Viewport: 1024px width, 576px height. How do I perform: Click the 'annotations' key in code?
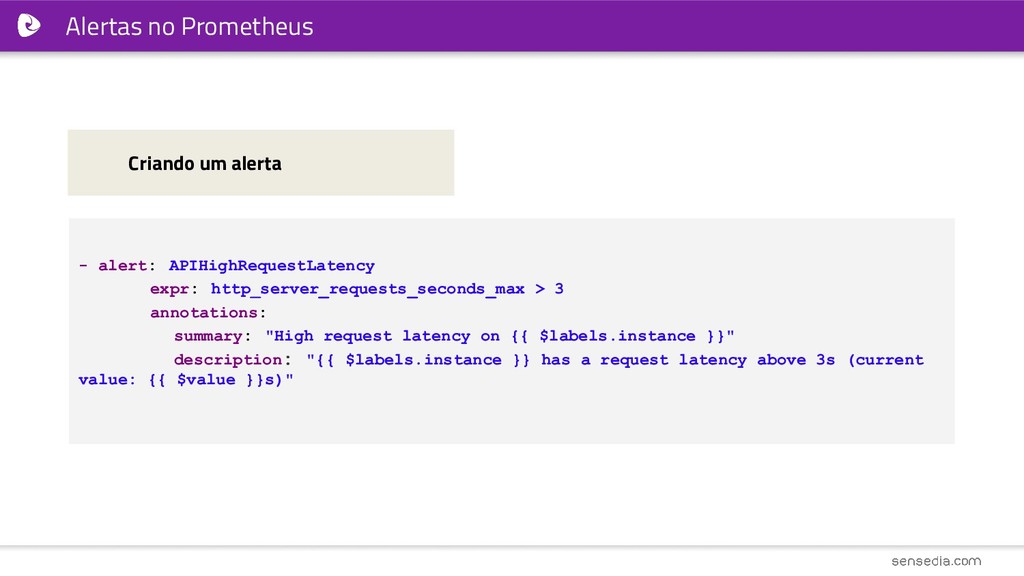click(204, 313)
